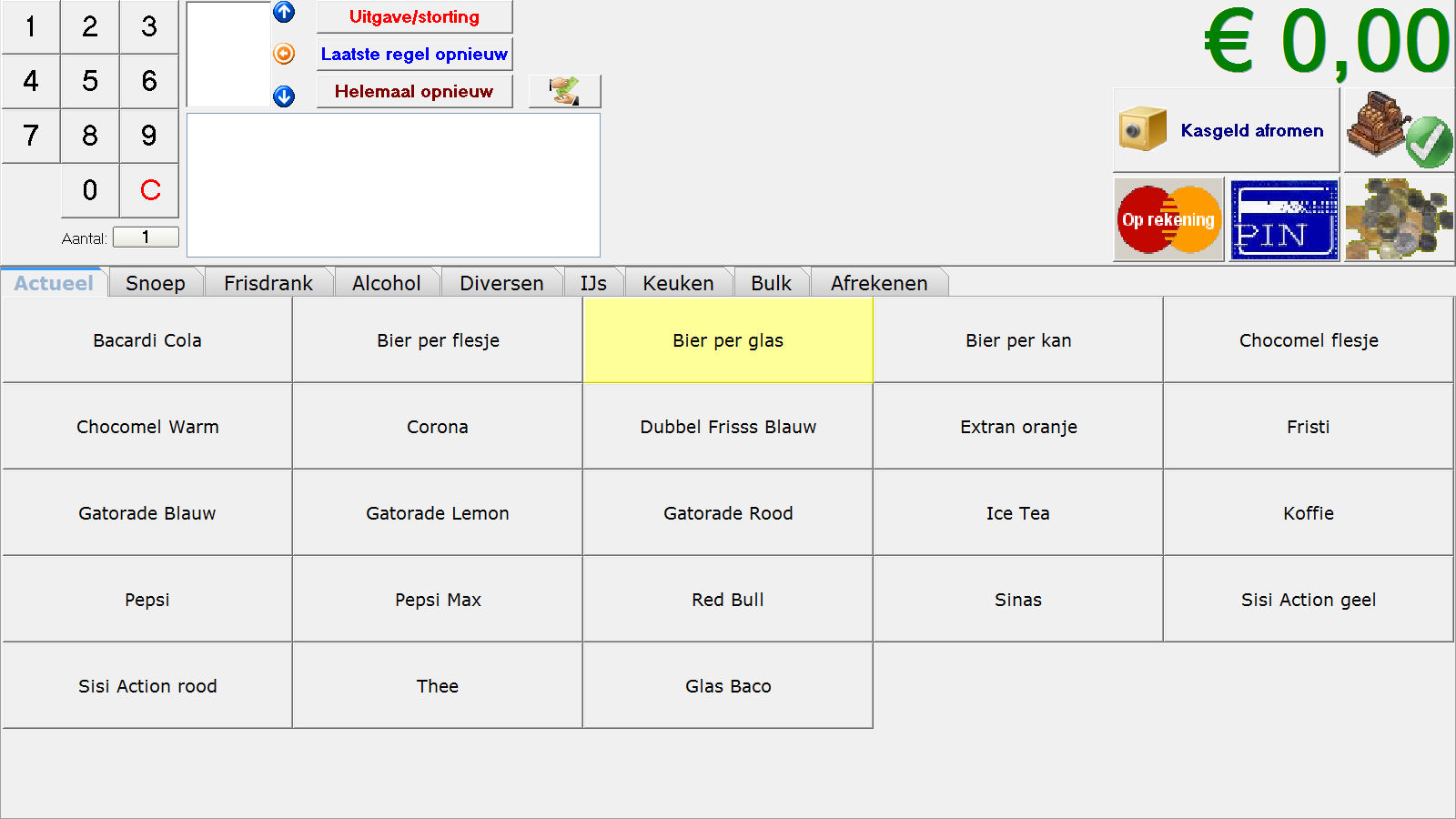Add Koffie product
The image size is (1456, 819).
[x=1309, y=513]
